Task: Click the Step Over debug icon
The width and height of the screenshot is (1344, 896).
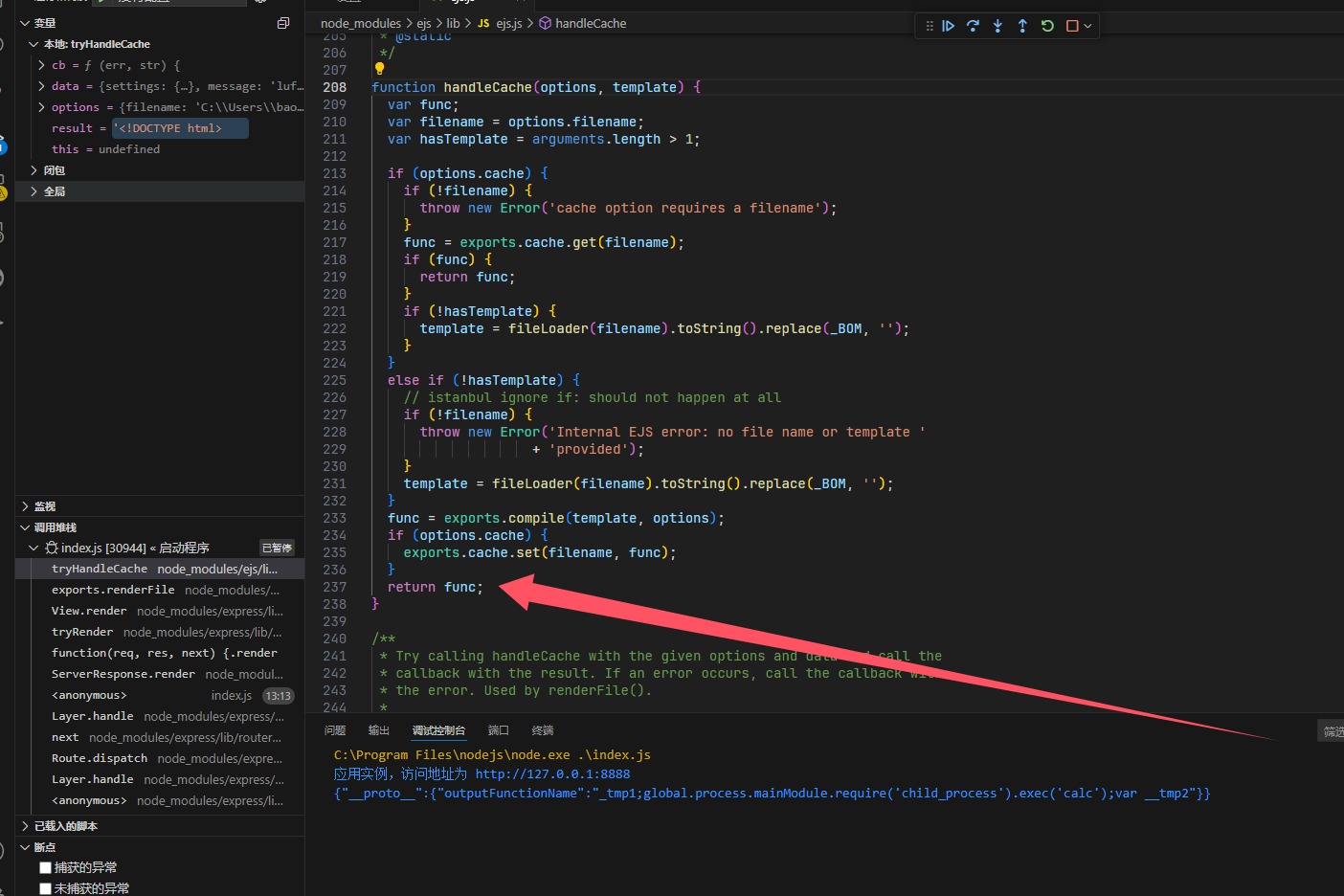Action: pyautogui.click(x=973, y=26)
